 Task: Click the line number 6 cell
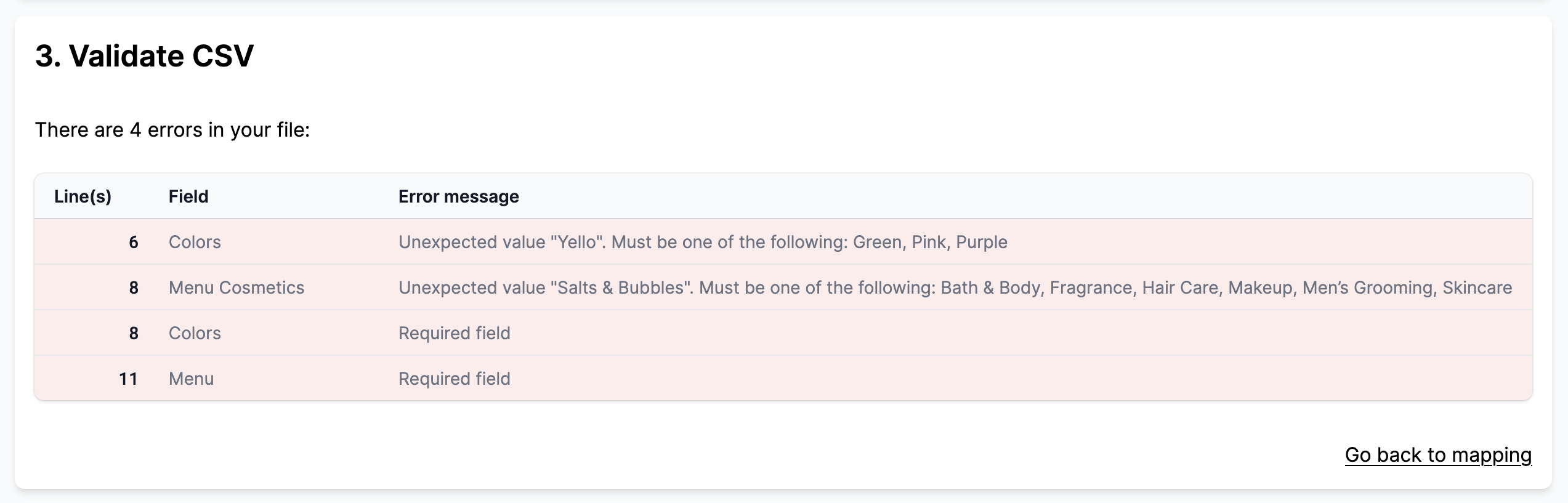point(133,242)
